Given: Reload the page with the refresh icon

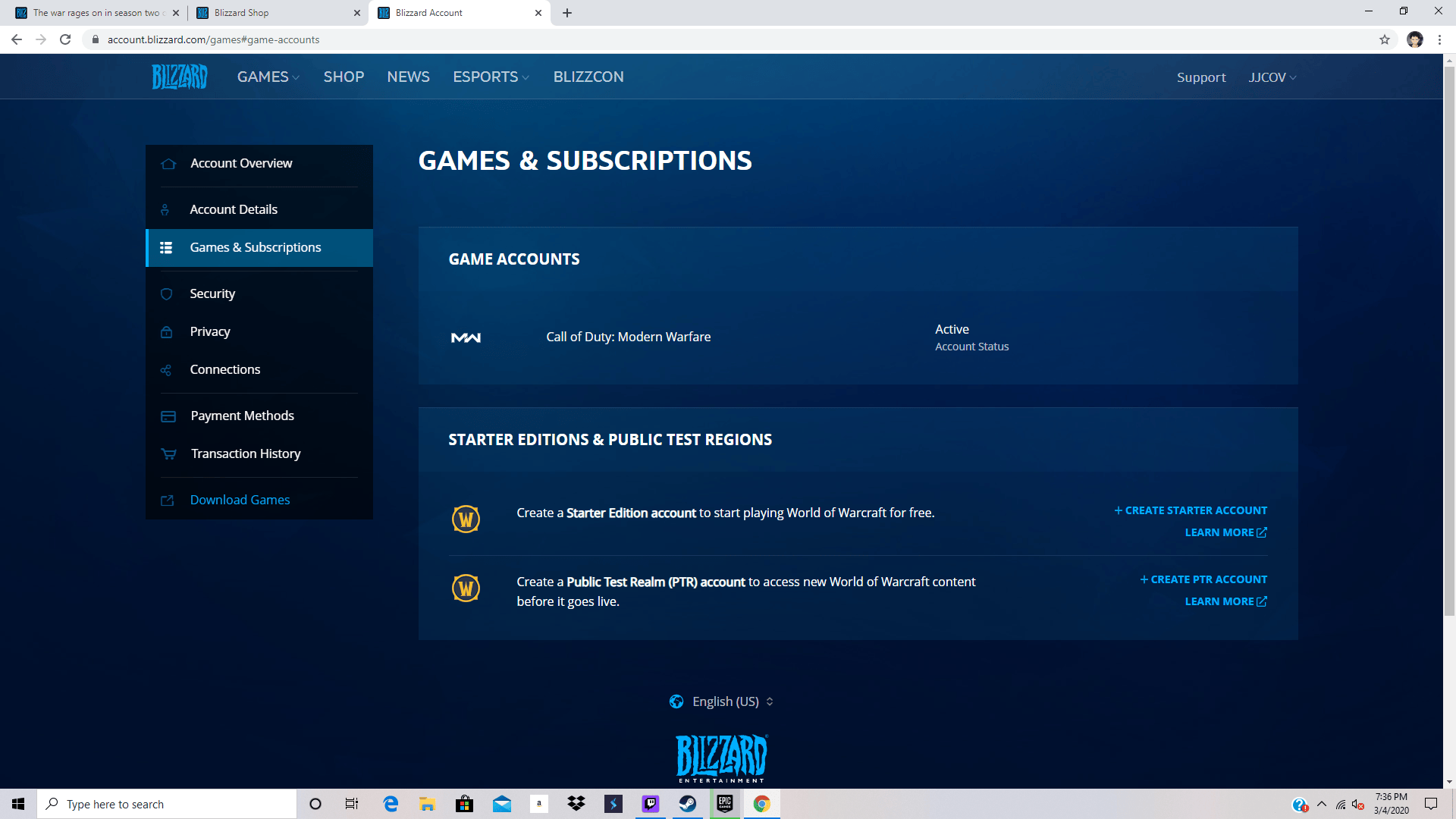Looking at the screenshot, I should [65, 39].
